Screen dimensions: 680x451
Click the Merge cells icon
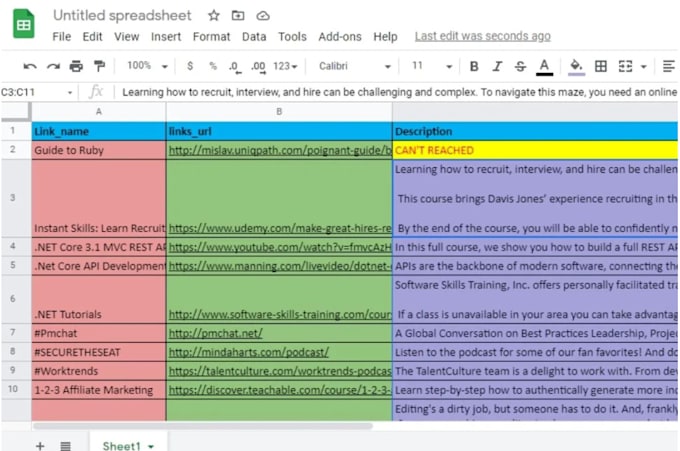point(625,66)
